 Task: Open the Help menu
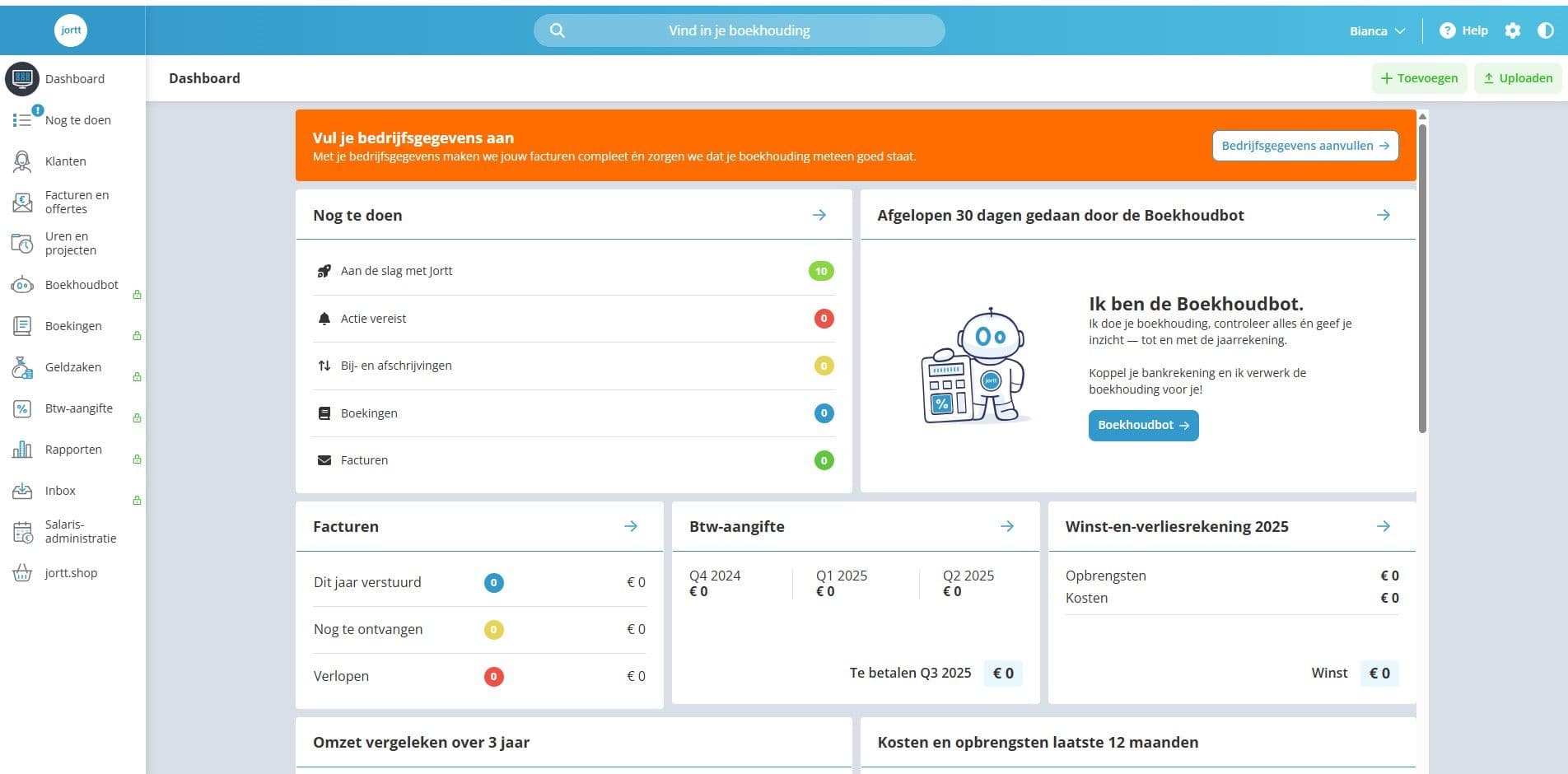click(x=1463, y=30)
